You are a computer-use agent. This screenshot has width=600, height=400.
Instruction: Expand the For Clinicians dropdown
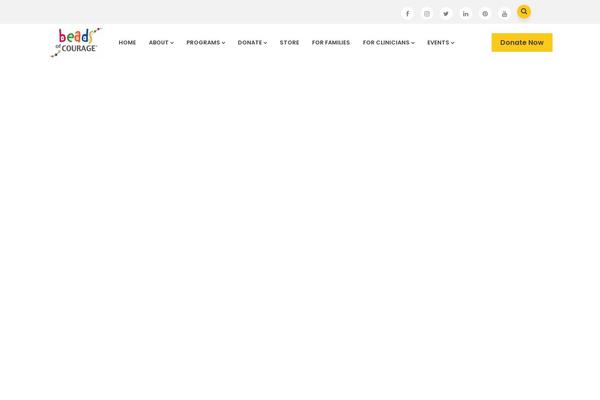[388, 42]
